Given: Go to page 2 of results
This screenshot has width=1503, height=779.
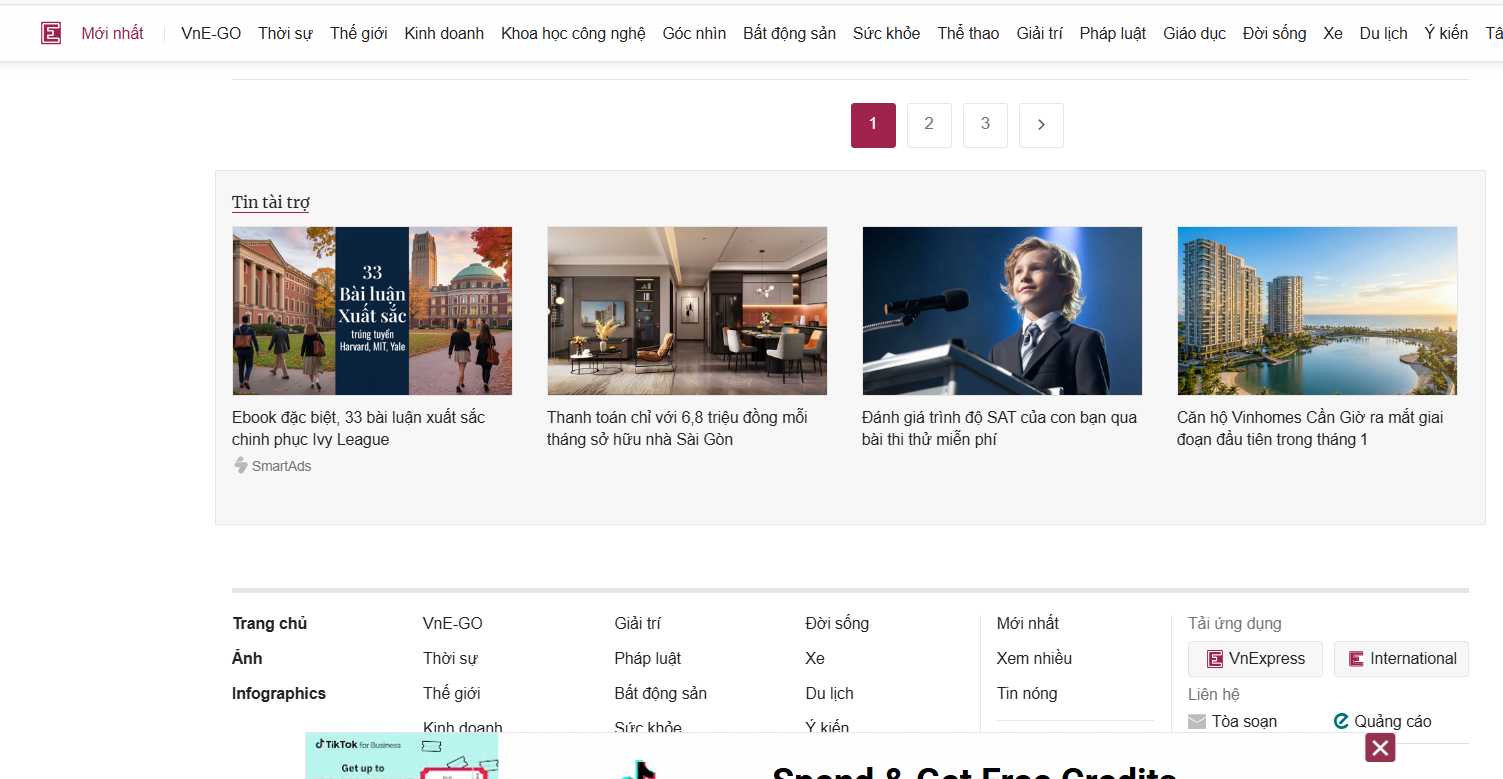Looking at the screenshot, I should tap(929, 124).
